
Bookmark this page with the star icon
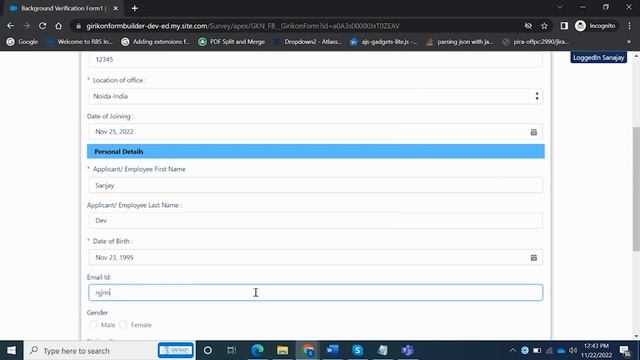point(544,26)
